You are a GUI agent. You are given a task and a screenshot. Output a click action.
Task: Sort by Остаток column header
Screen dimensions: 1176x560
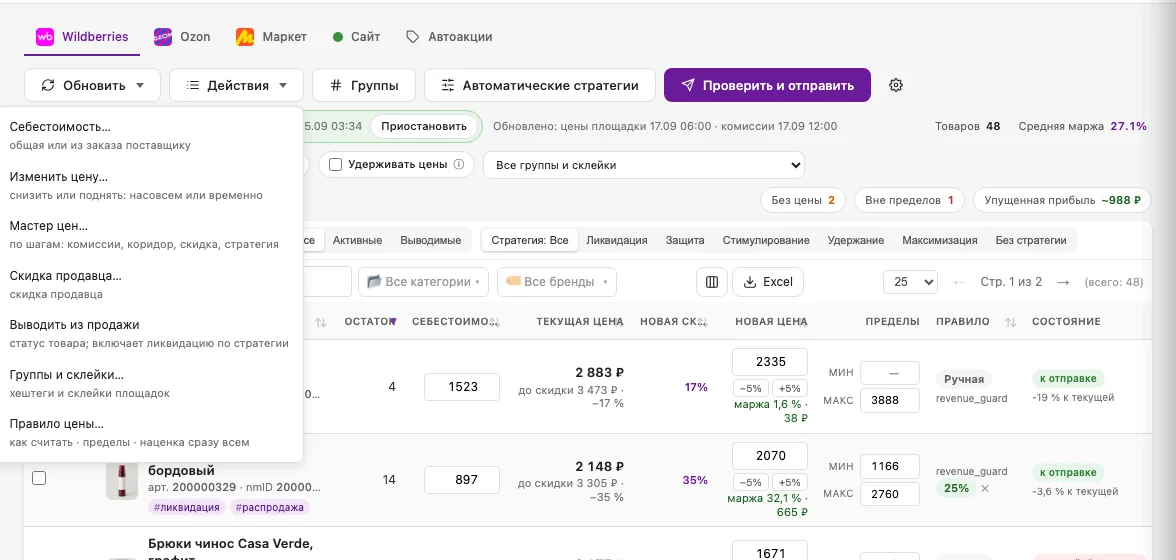point(369,322)
